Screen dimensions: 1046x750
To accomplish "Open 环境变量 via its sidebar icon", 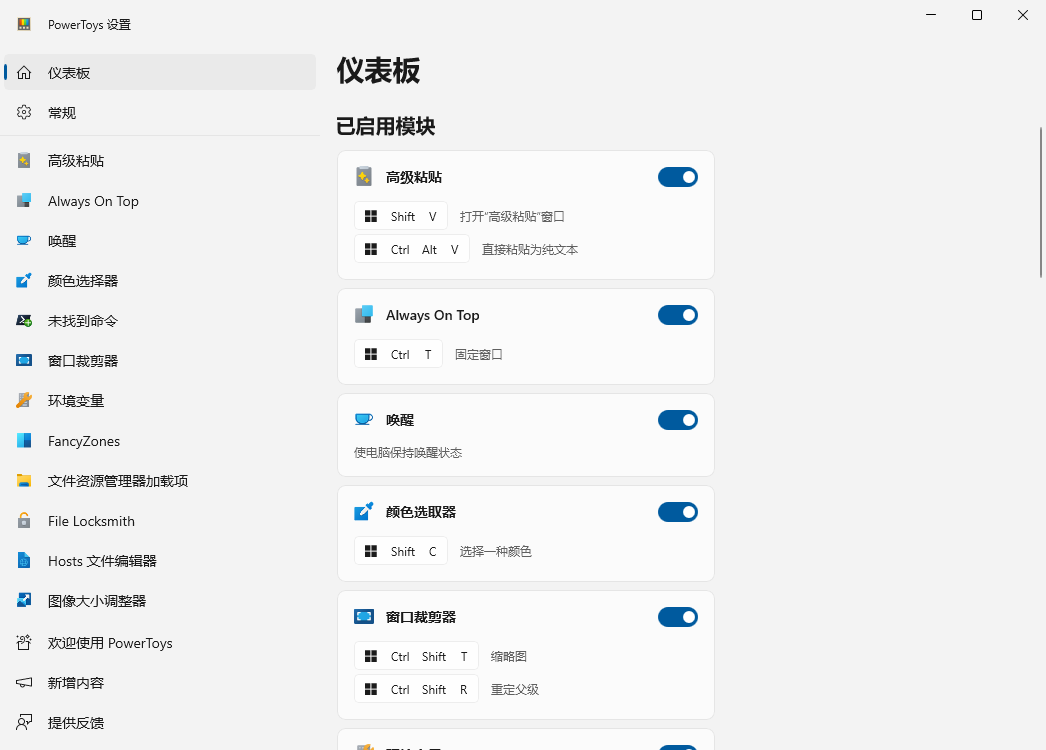I will click(24, 401).
